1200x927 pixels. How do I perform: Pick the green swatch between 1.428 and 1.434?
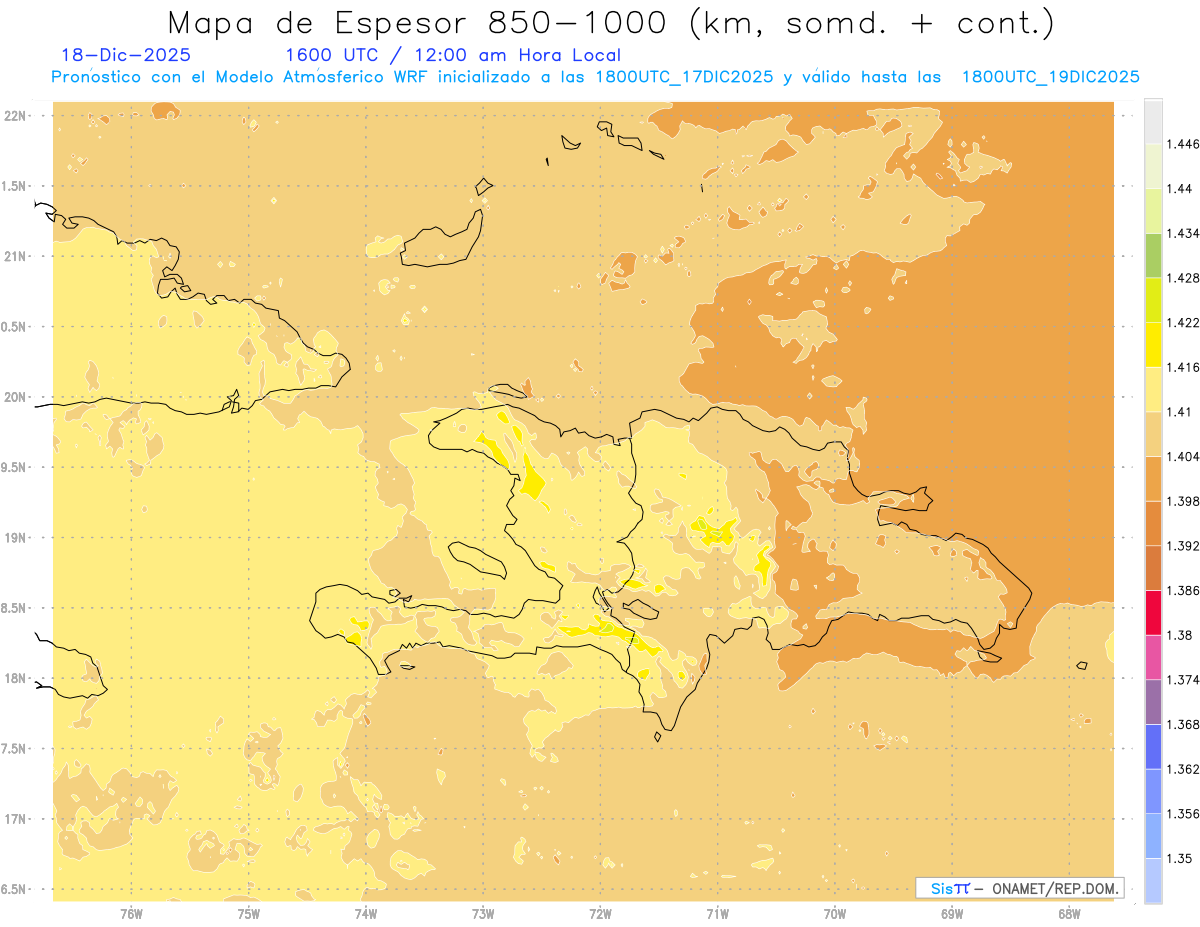coord(1153,256)
